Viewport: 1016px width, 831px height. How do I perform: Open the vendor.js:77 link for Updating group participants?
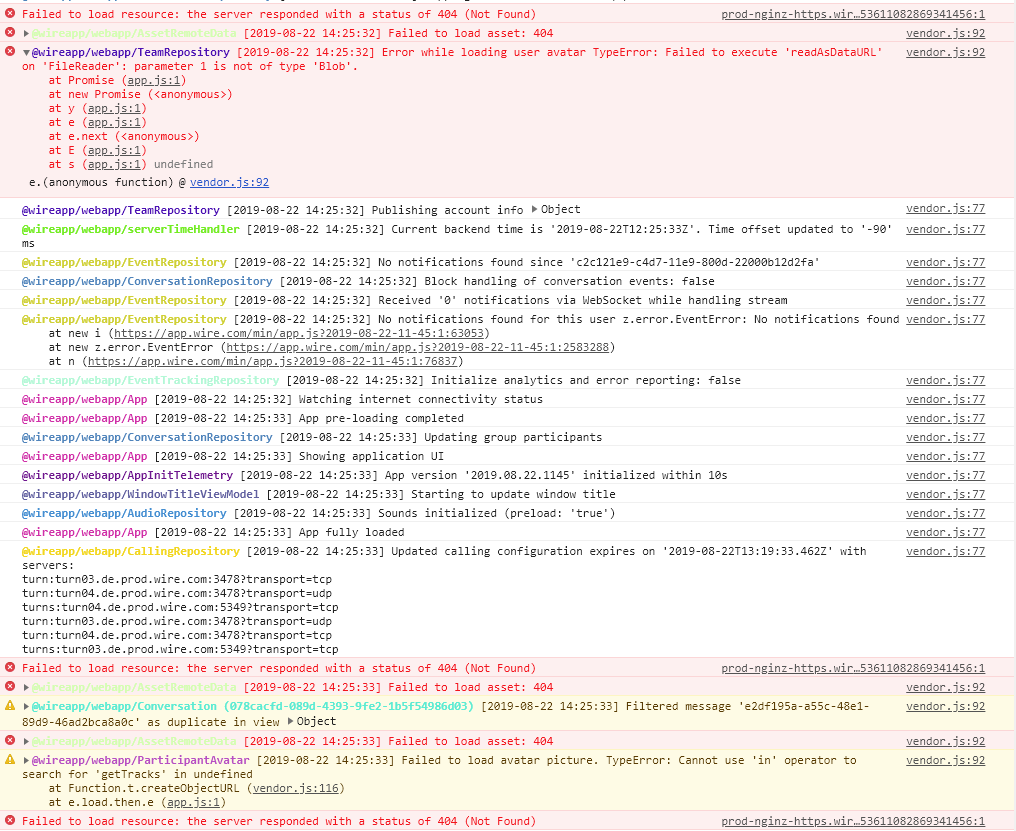point(945,437)
